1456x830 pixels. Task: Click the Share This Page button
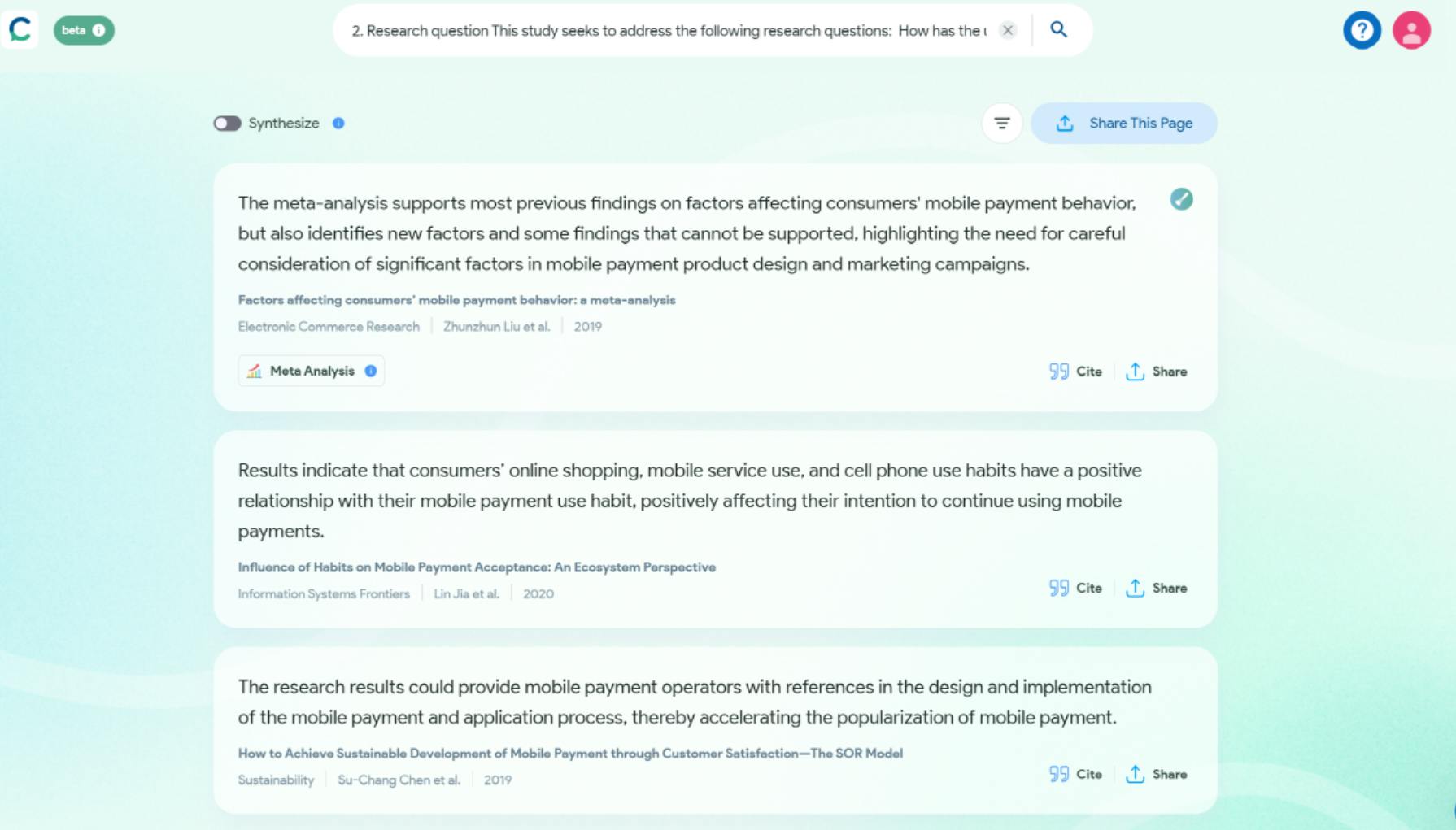coord(1123,124)
